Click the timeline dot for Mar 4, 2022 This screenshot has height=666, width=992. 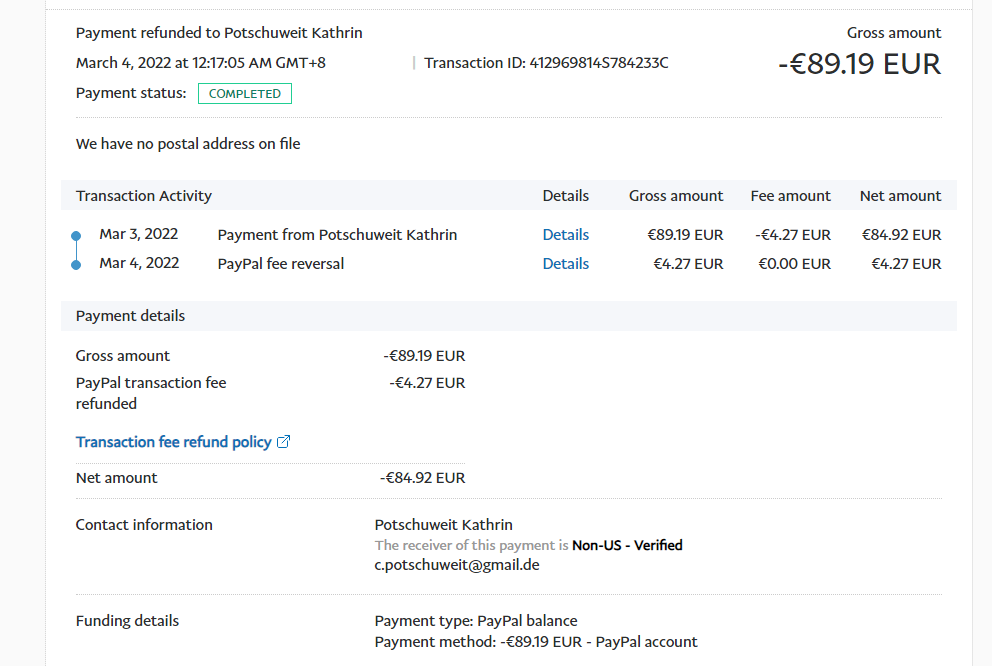point(76,265)
